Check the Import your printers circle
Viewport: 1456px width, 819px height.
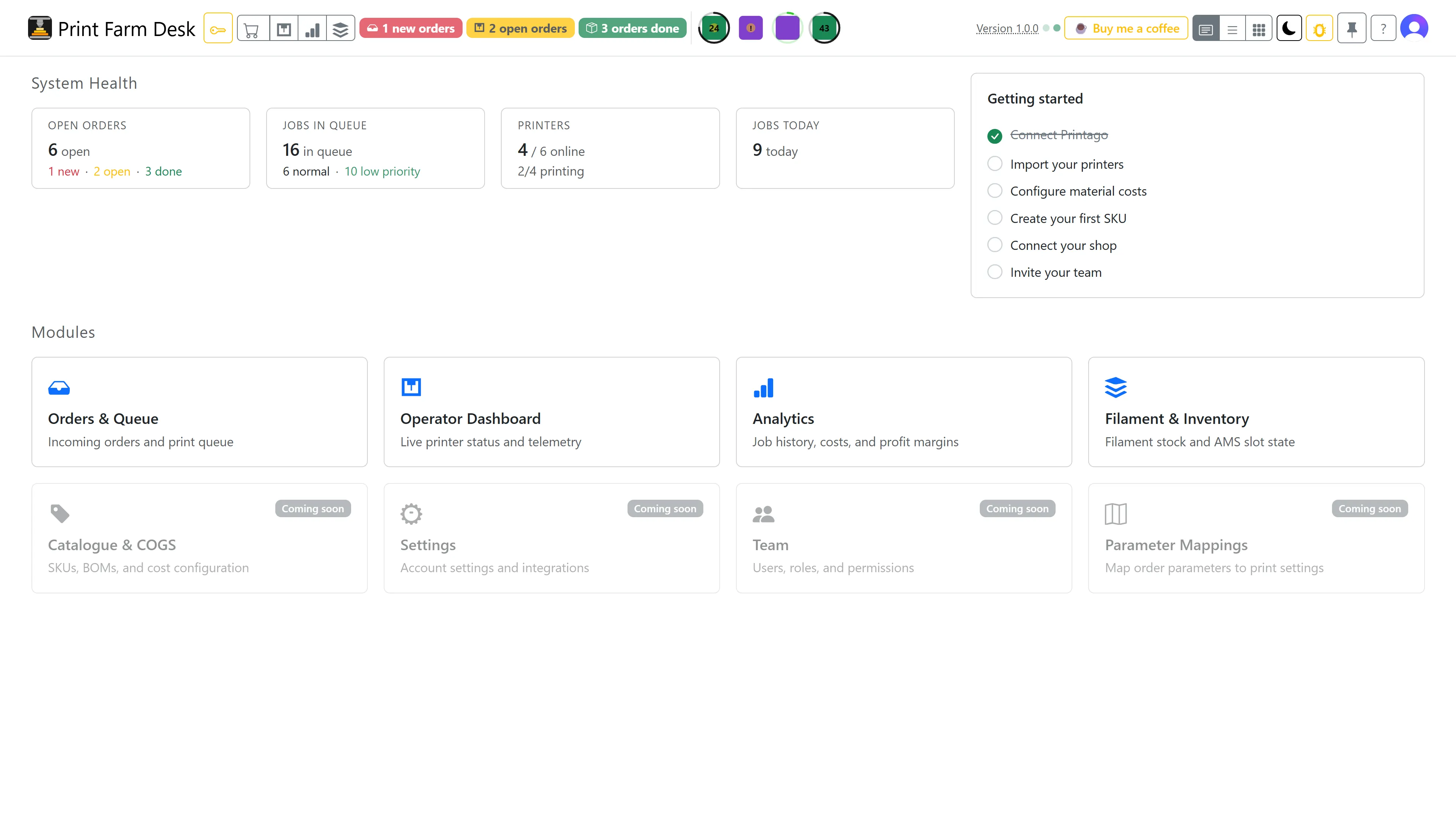[x=995, y=163]
